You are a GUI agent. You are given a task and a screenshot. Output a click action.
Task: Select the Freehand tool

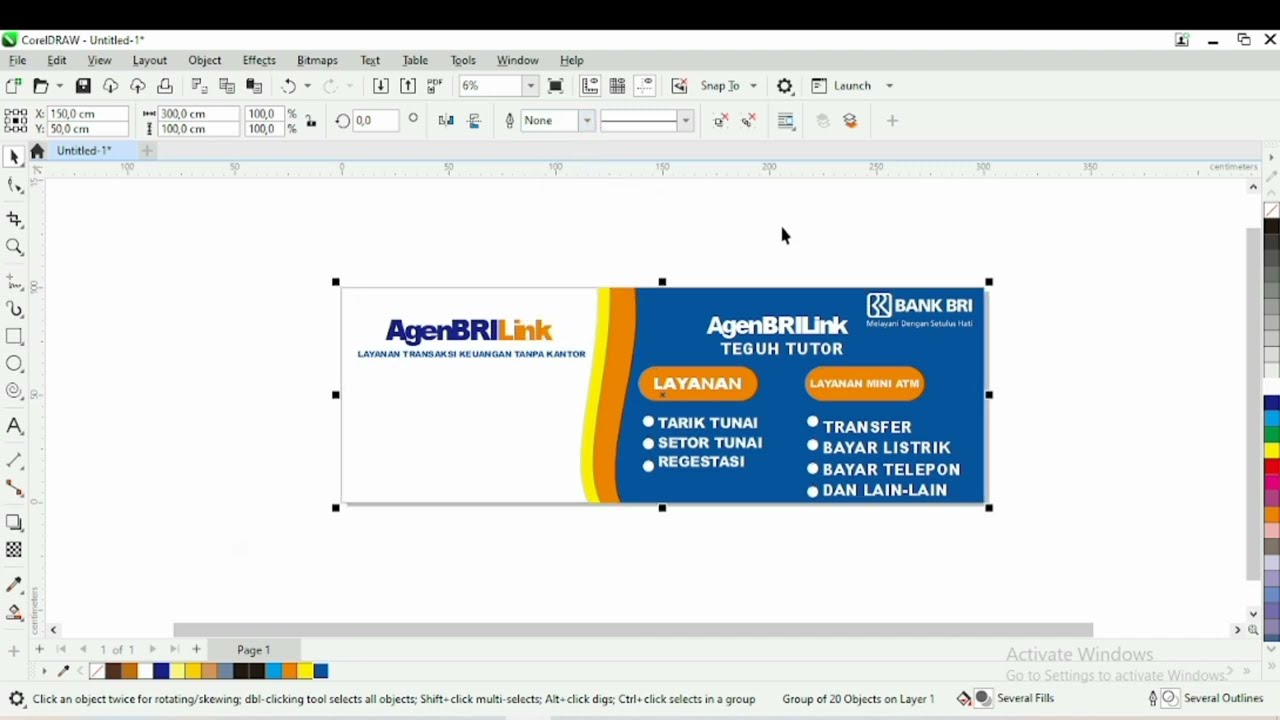point(14,281)
